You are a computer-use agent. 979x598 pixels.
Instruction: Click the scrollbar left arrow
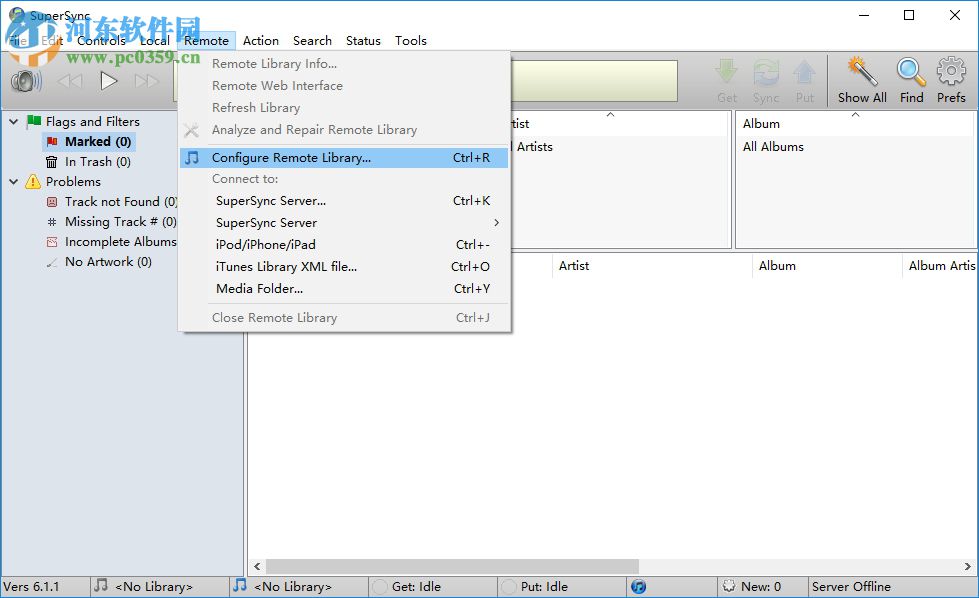pos(257,566)
